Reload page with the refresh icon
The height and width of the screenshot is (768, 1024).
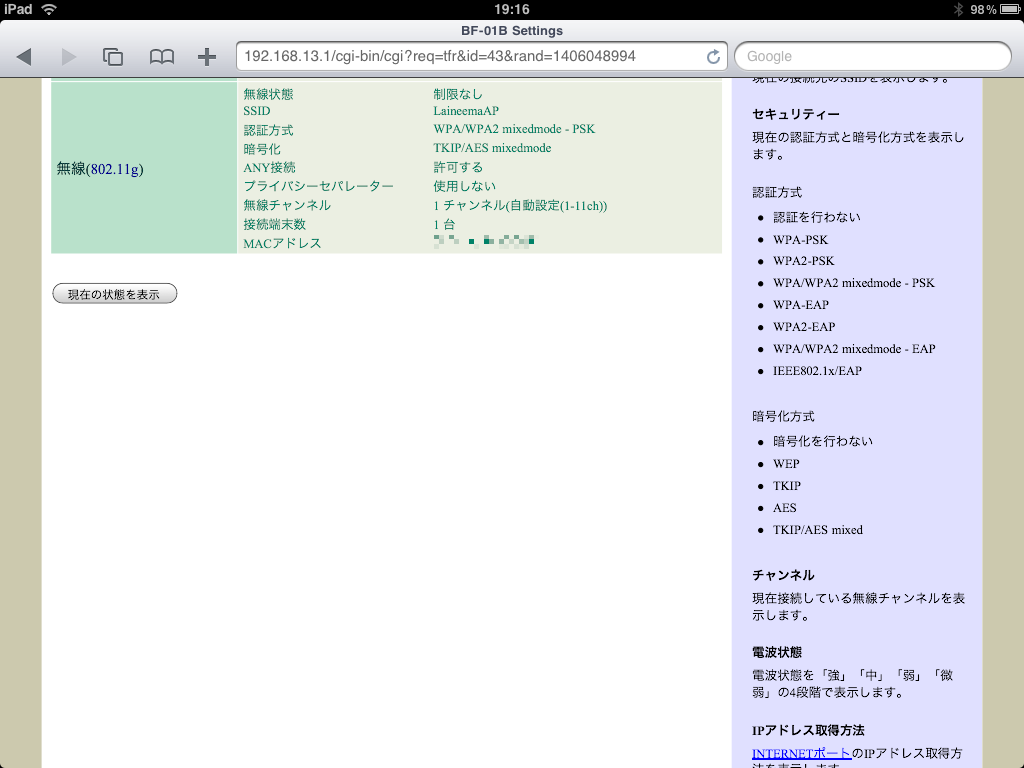713,57
